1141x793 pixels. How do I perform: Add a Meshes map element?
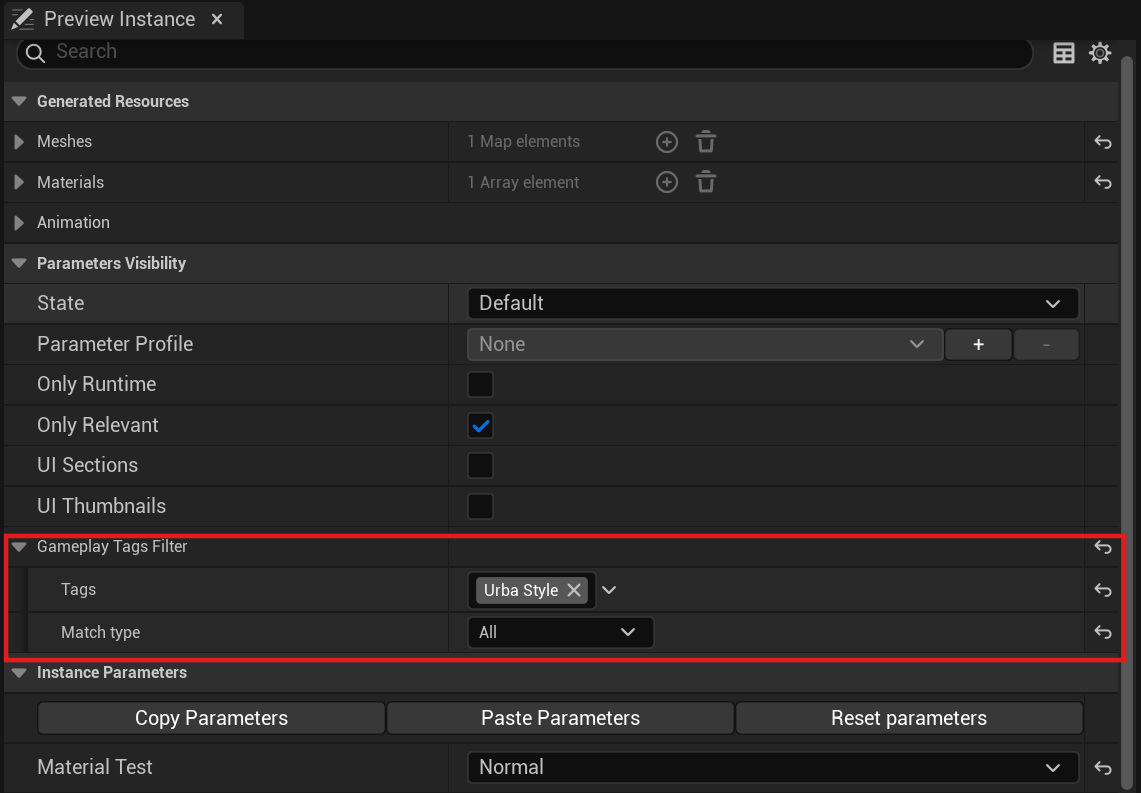point(667,142)
